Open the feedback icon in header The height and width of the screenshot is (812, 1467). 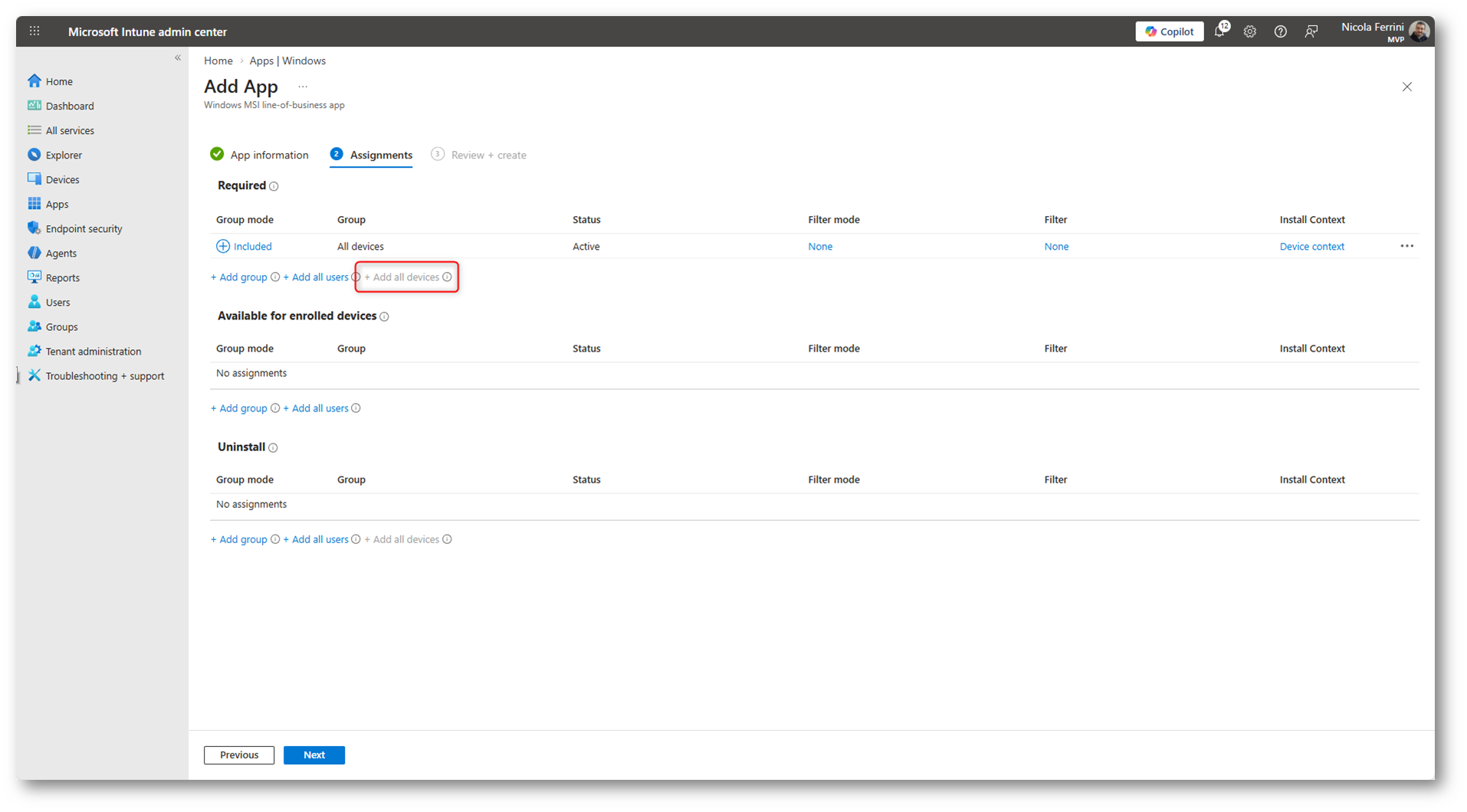[x=1311, y=31]
